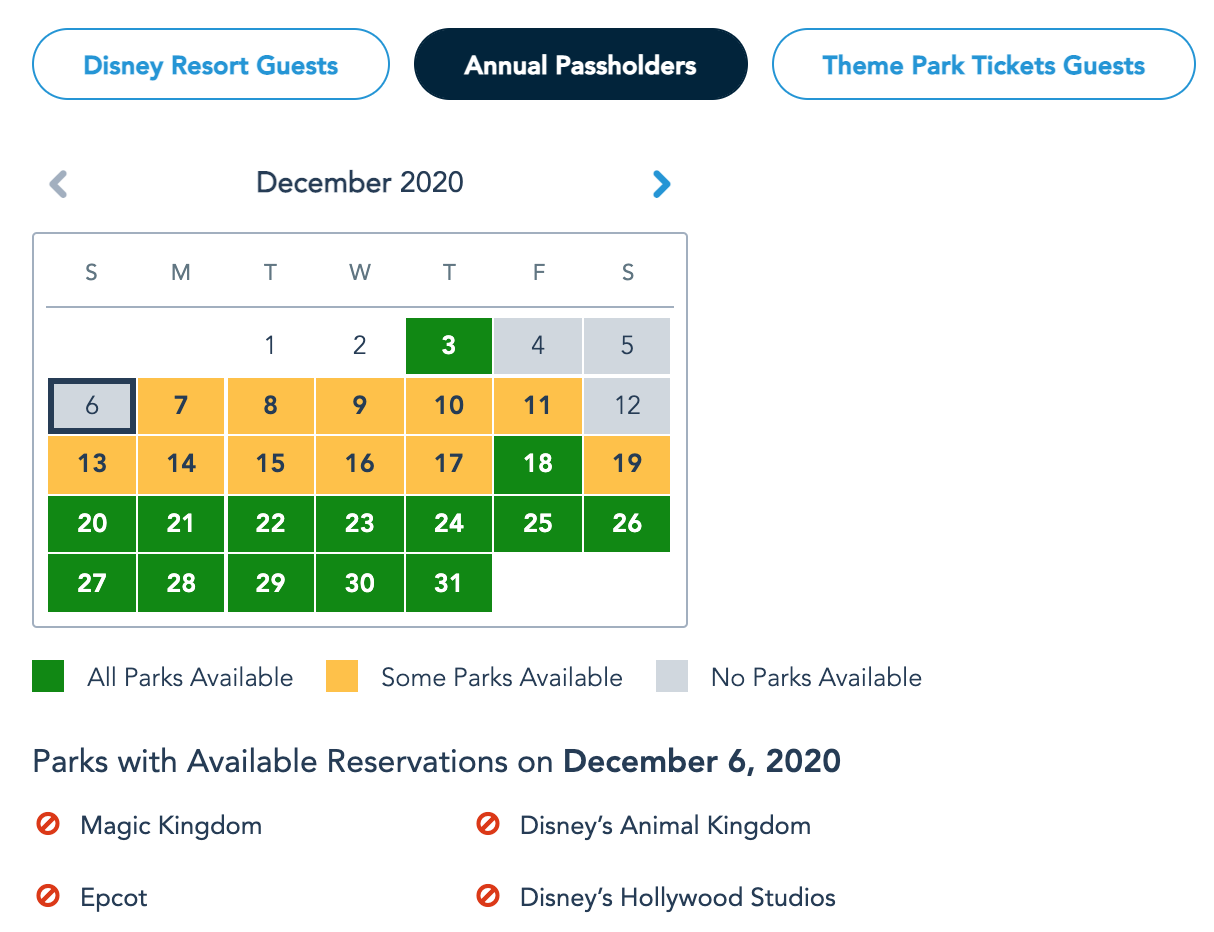1214x932 pixels.
Task: Pick December 19 on the calendar
Action: pos(627,464)
